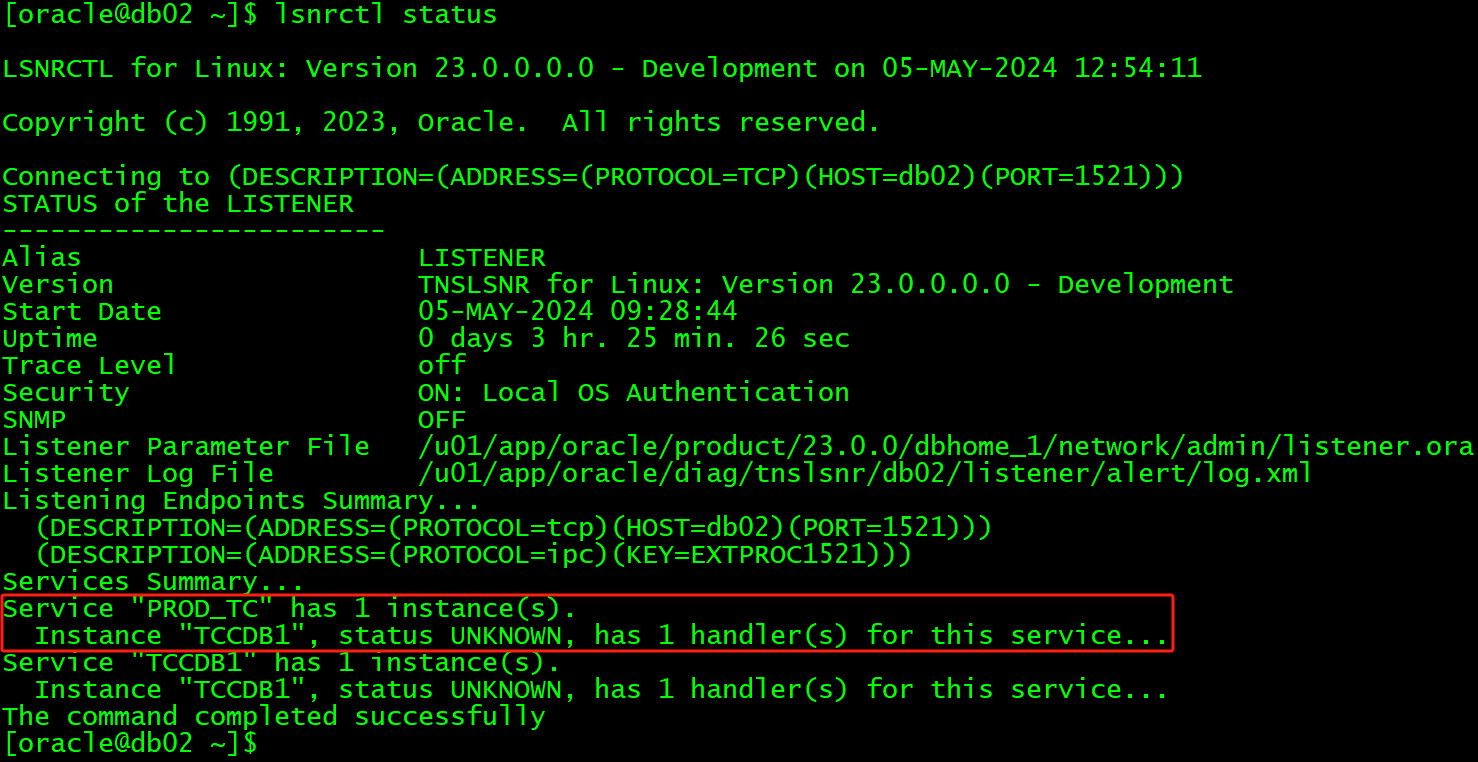The height and width of the screenshot is (762, 1478).
Task: Select the LSNRCTL for Linux version line
Action: pyautogui.click(x=602, y=69)
